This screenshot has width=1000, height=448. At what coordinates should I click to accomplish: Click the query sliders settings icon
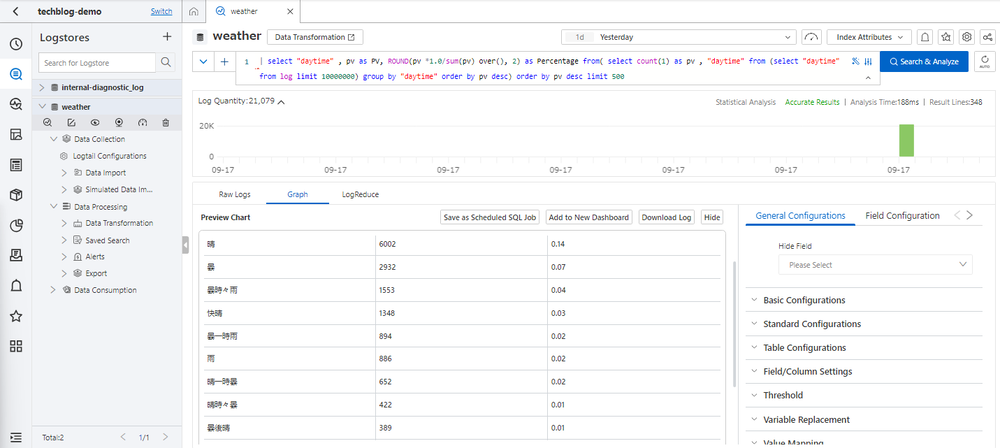[868, 62]
